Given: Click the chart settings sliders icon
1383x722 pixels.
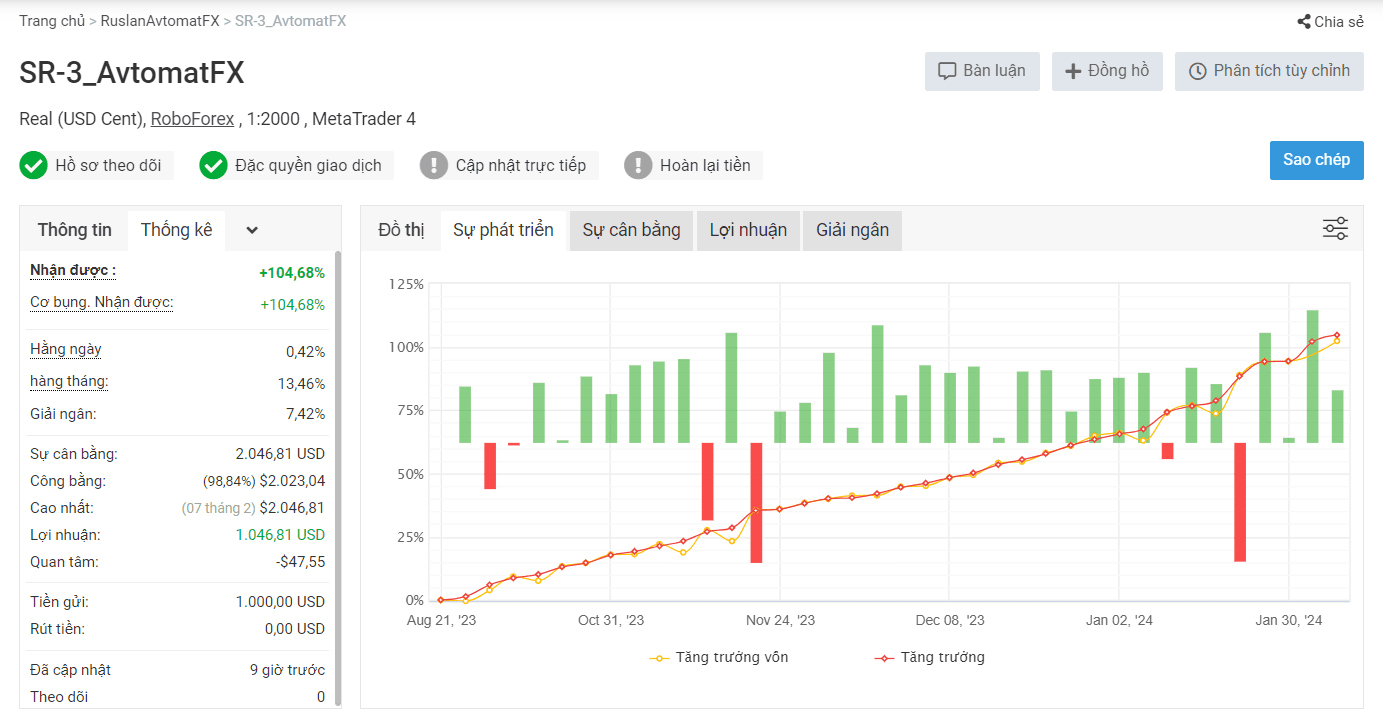Looking at the screenshot, I should click(1335, 229).
